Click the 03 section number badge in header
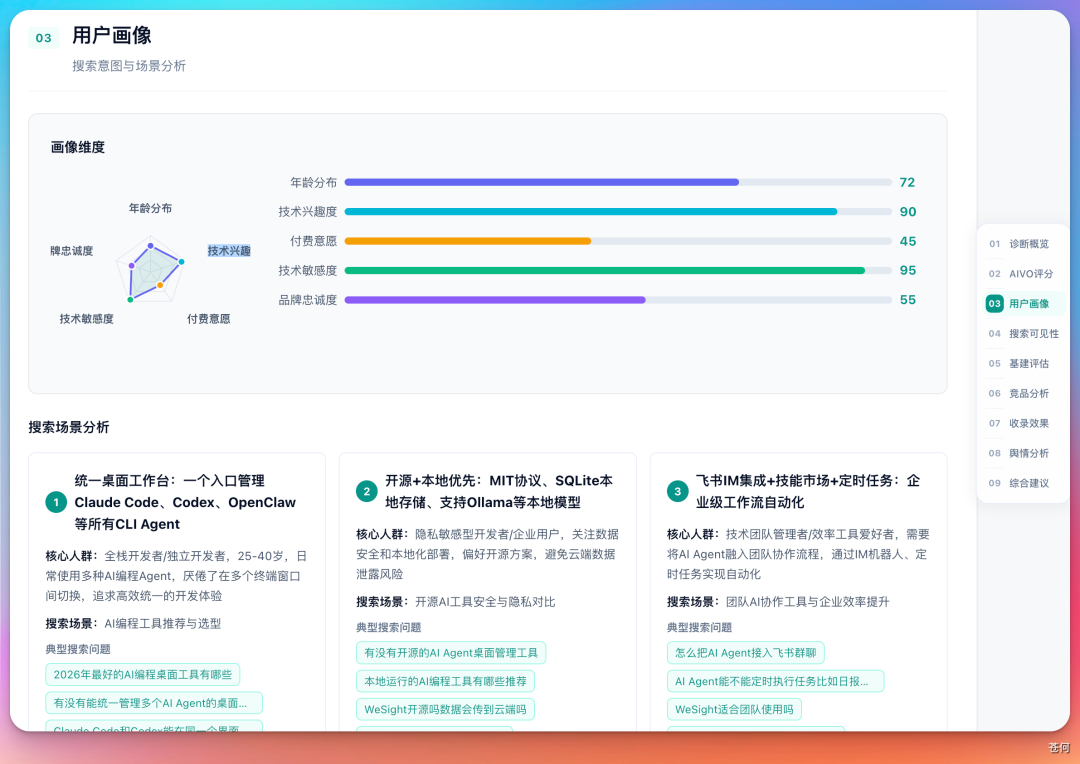Viewport: 1080px width, 764px height. 43,38
